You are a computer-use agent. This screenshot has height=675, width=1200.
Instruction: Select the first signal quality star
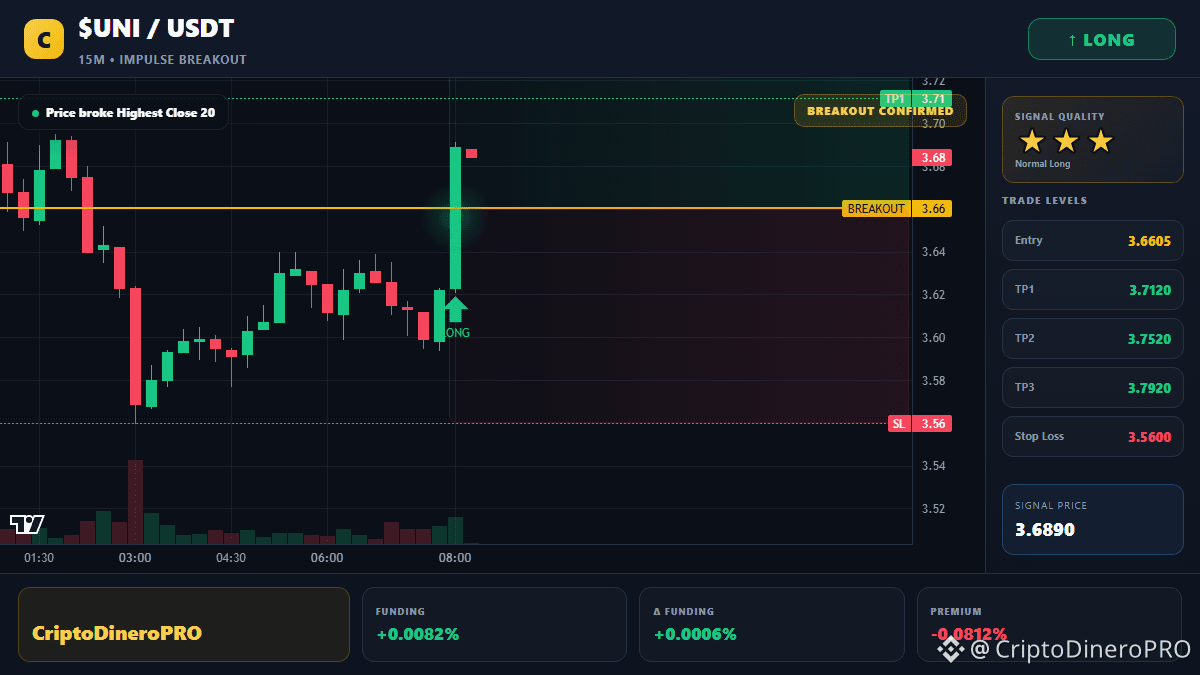pos(1031,141)
